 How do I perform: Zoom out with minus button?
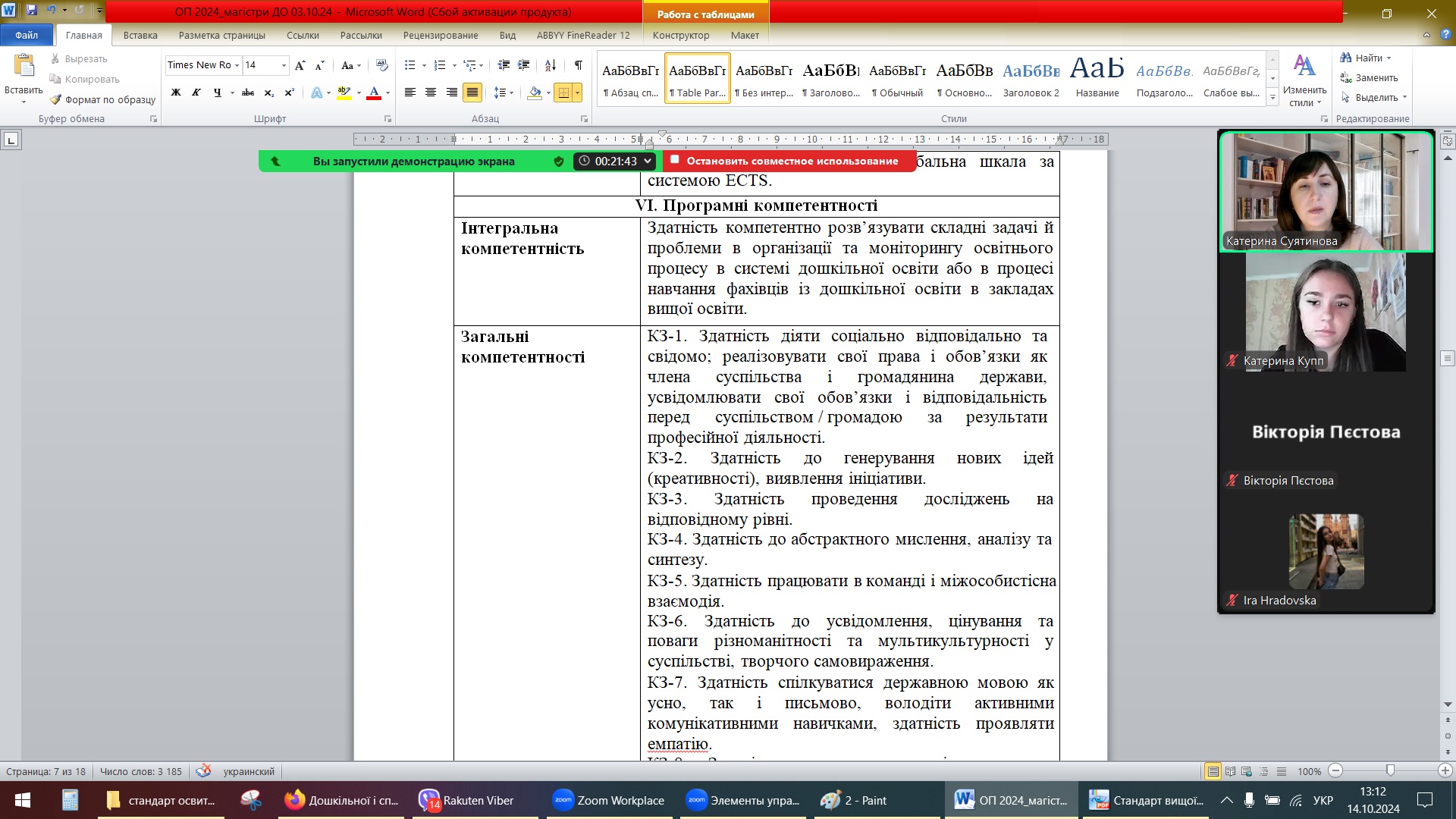[x=1336, y=771]
